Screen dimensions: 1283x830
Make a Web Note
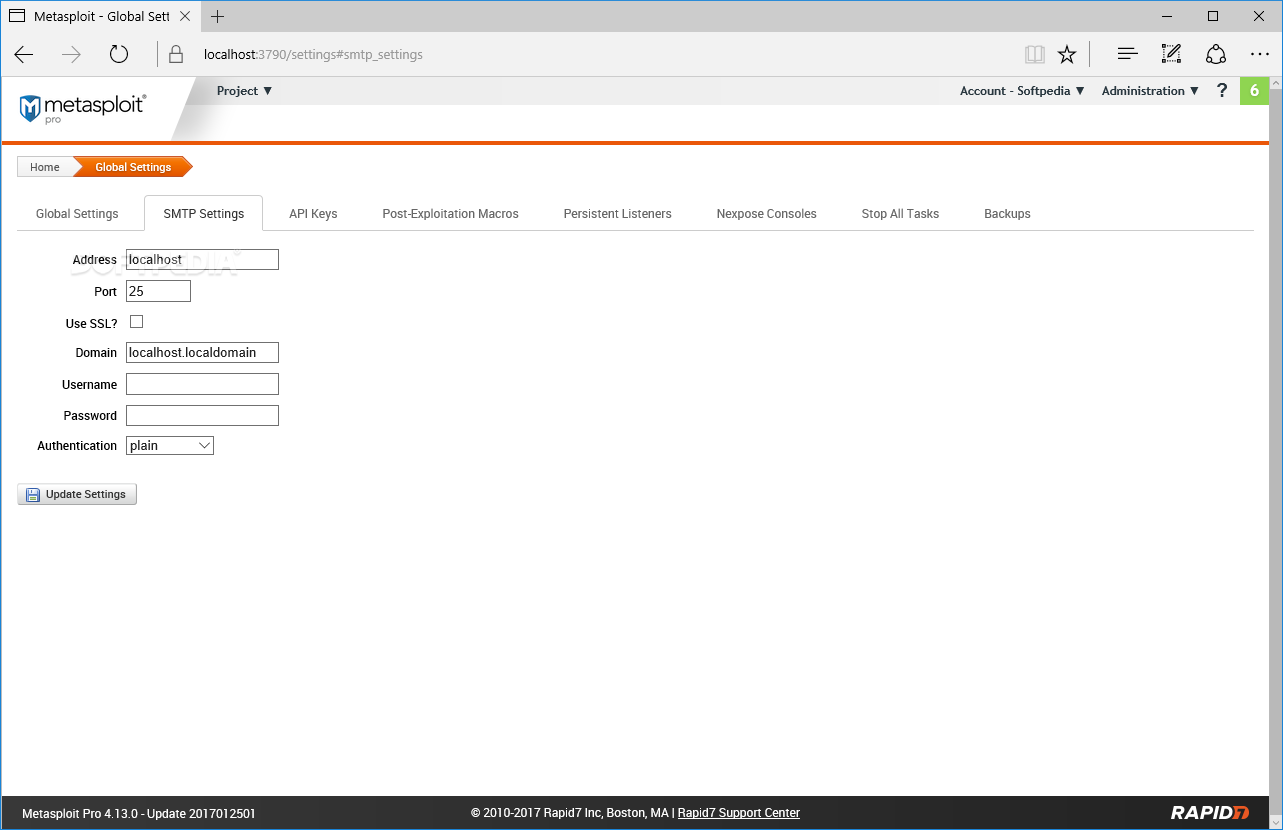(x=1171, y=54)
